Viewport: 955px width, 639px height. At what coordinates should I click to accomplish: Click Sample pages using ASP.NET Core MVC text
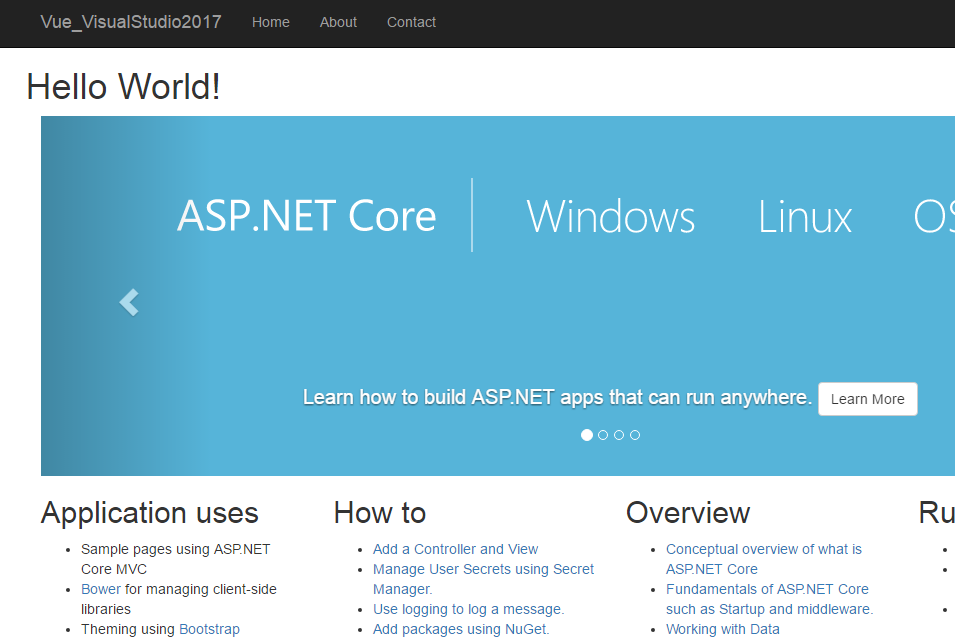175,559
